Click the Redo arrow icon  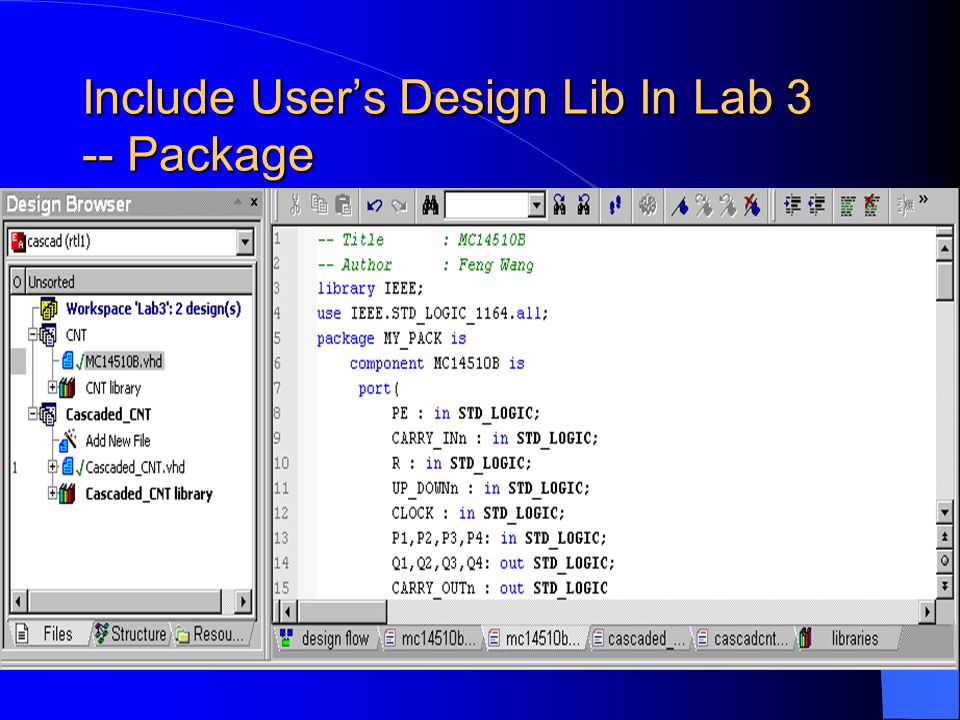399,206
